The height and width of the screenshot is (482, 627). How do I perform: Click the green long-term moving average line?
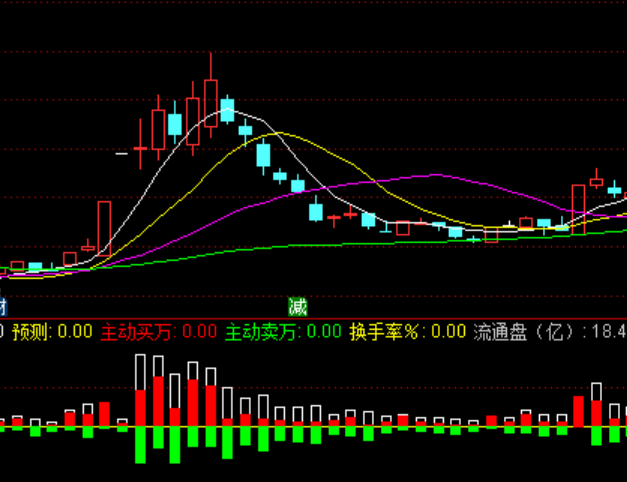[300, 245]
